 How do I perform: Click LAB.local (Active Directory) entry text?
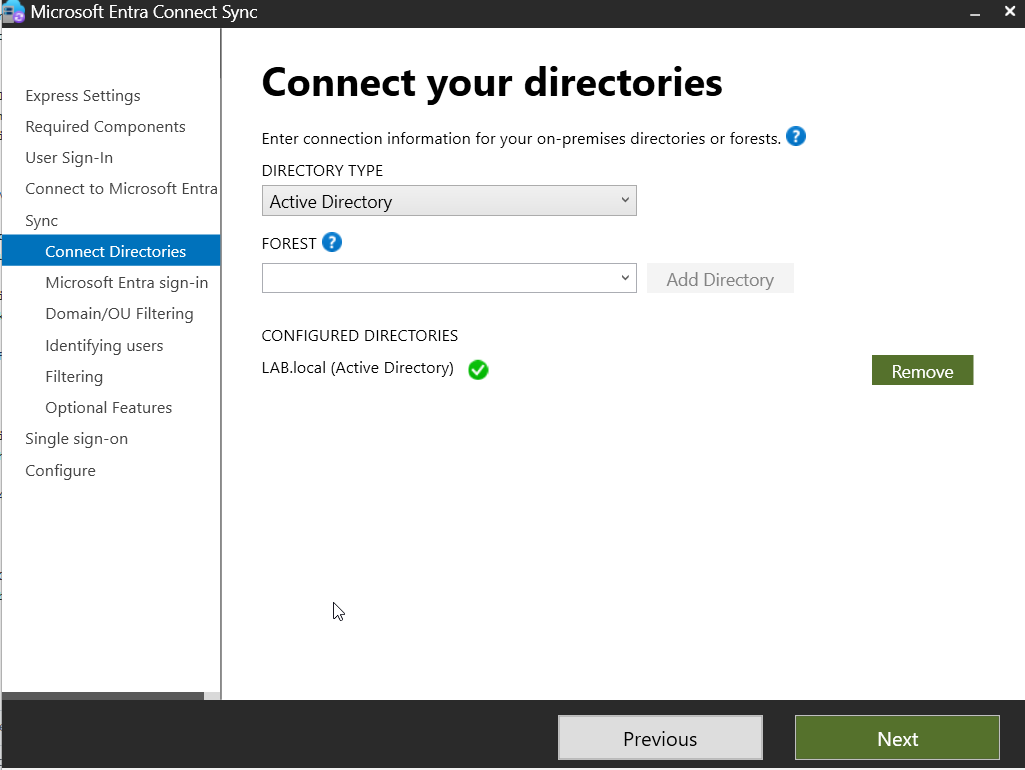tap(358, 368)
